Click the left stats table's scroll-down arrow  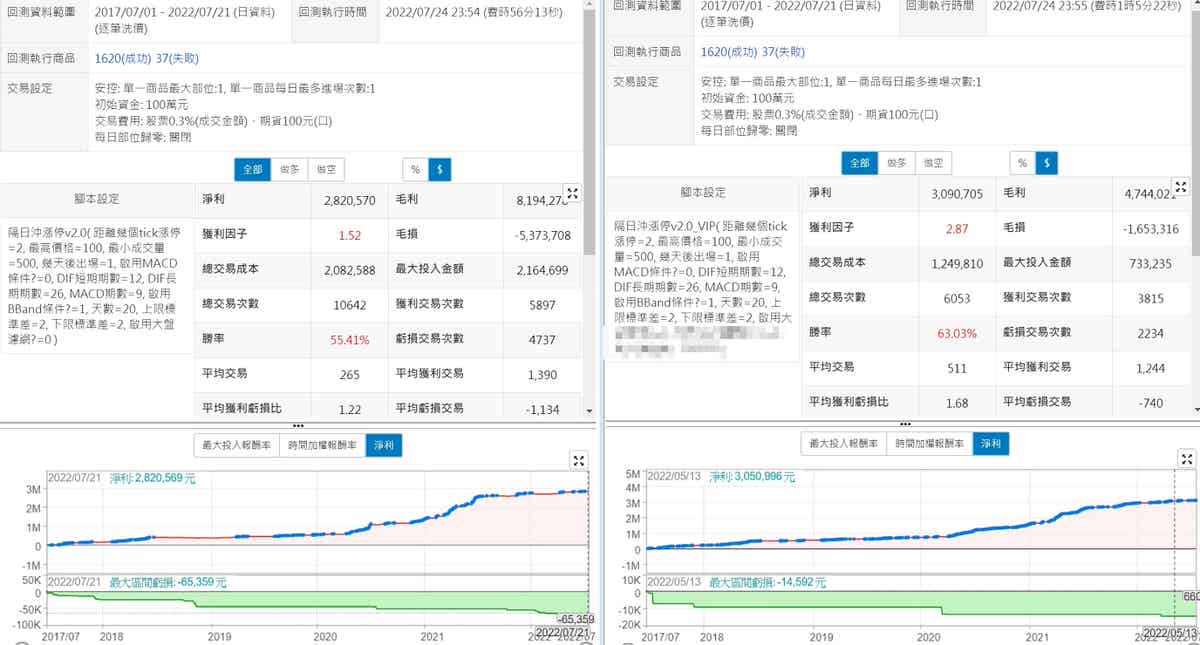(x=589, y=411)
